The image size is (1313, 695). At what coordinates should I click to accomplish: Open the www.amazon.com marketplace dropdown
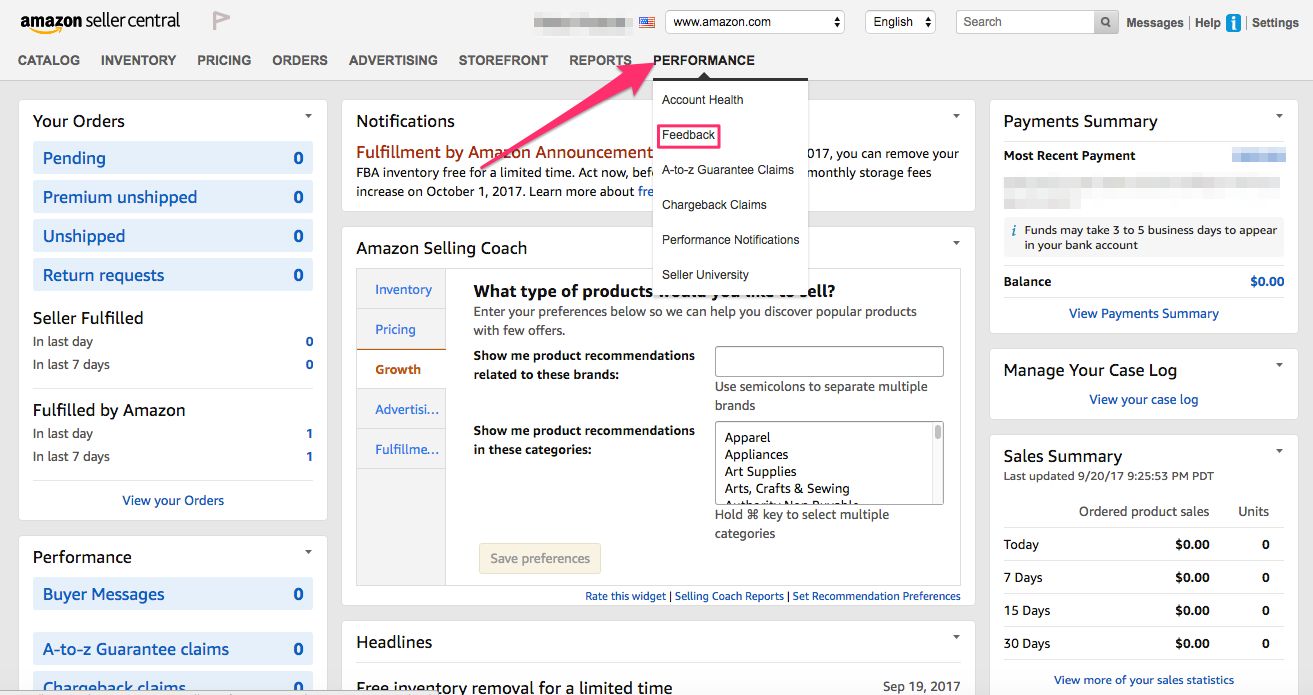coord(755,22)
